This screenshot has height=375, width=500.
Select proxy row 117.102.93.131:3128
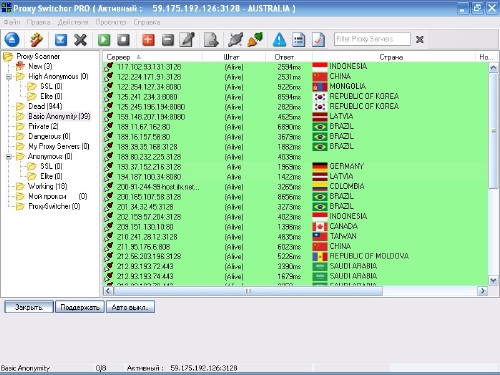click(295, 67)
